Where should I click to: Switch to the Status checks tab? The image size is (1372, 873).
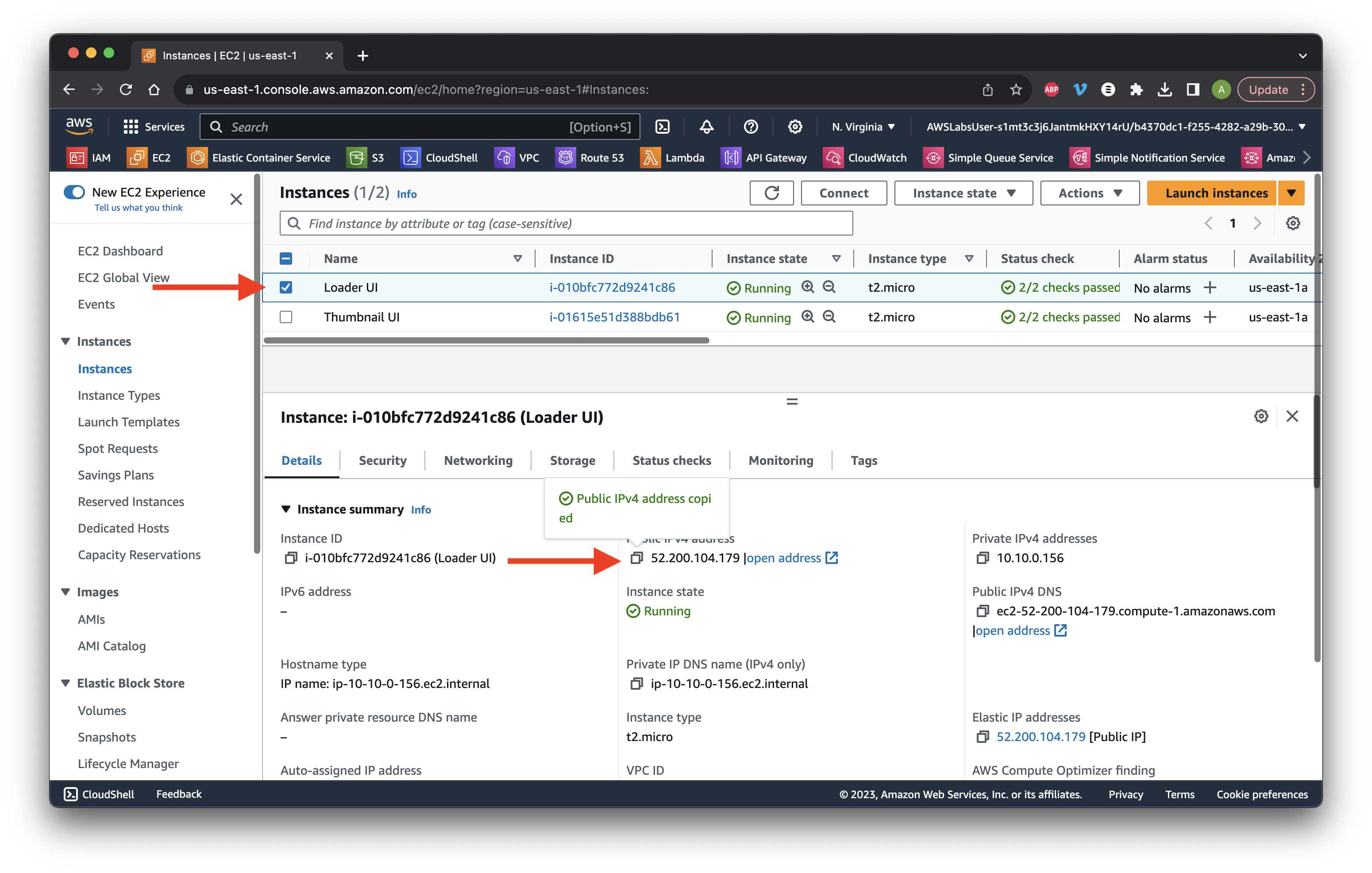[x=672, y=460]
